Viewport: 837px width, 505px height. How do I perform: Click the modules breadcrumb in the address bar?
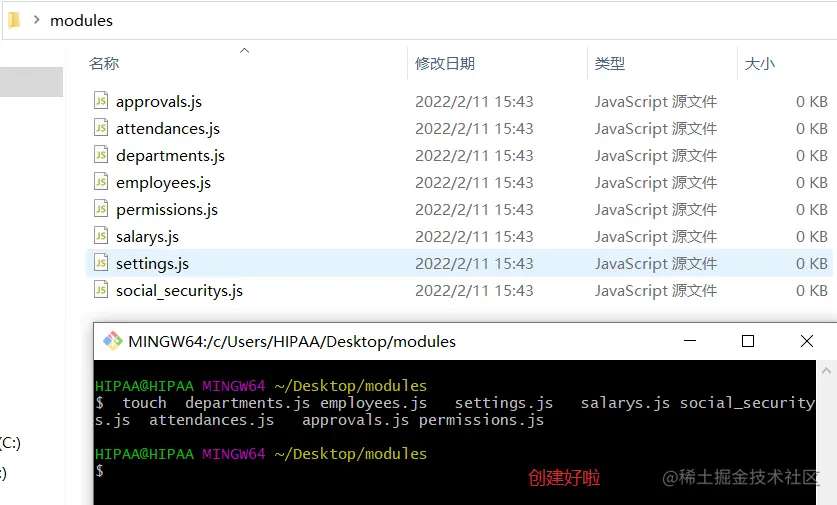click(x=81, y=21)
